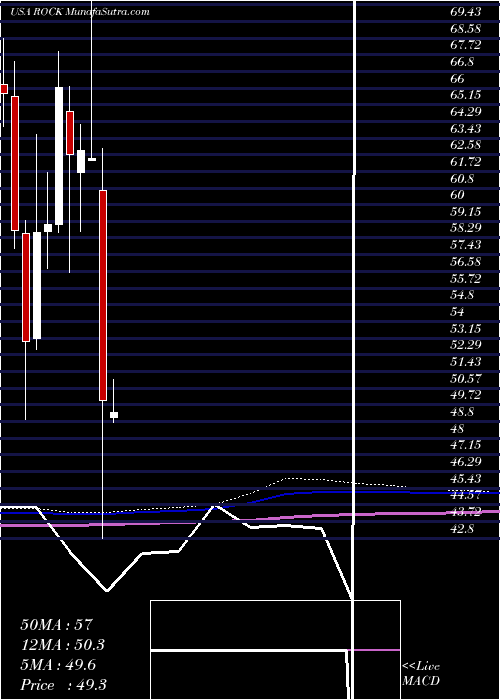Select the 42.8 price label
This screenshot has width=500, height=700.
point(462,529)
